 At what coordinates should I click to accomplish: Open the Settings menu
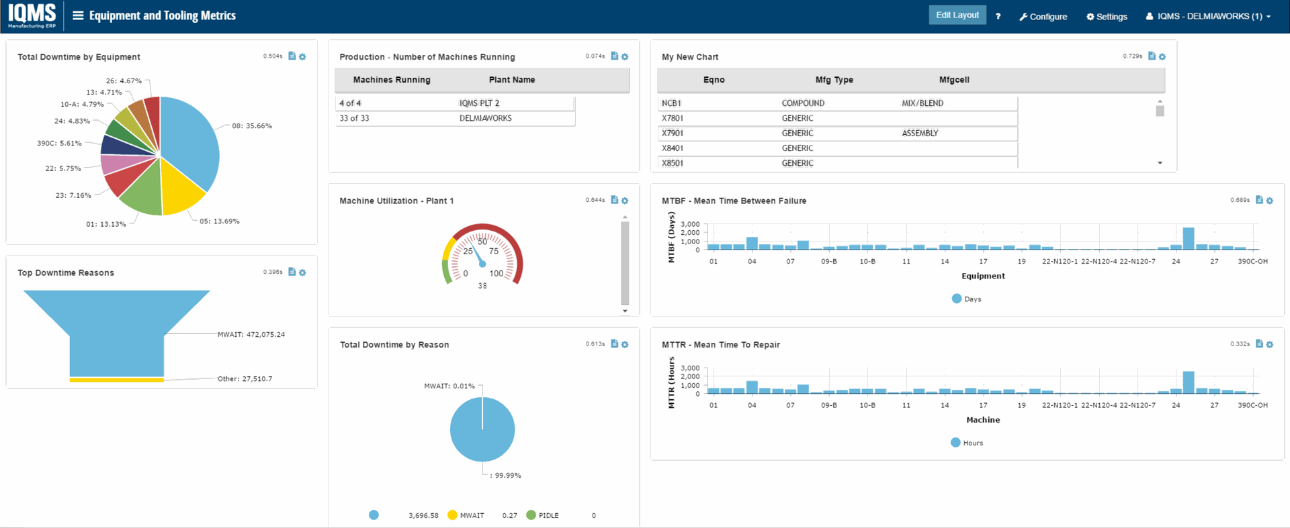(1106, 16)
